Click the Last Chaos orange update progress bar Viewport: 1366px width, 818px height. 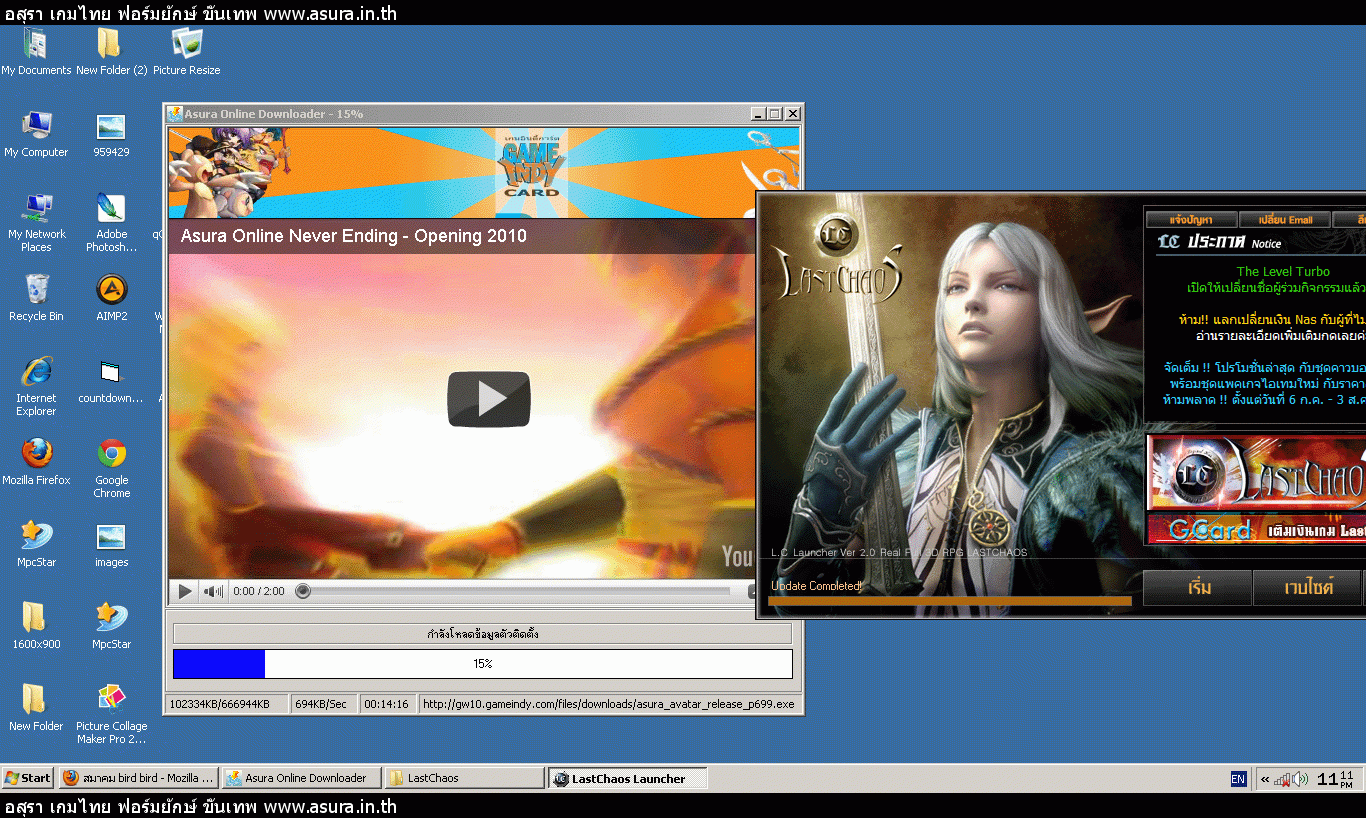coord(950,601)
